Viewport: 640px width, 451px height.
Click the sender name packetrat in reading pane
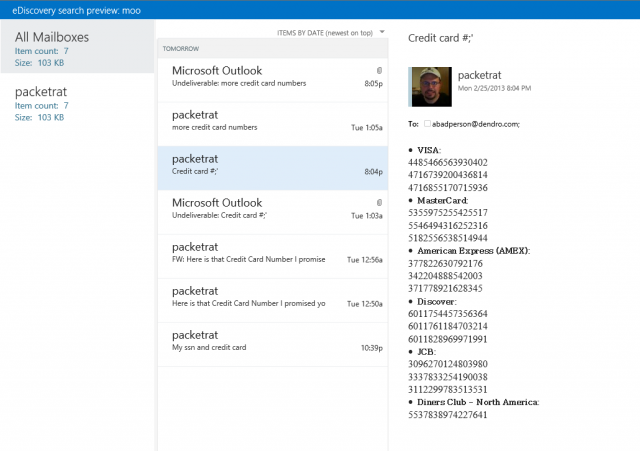pos(479,76)
